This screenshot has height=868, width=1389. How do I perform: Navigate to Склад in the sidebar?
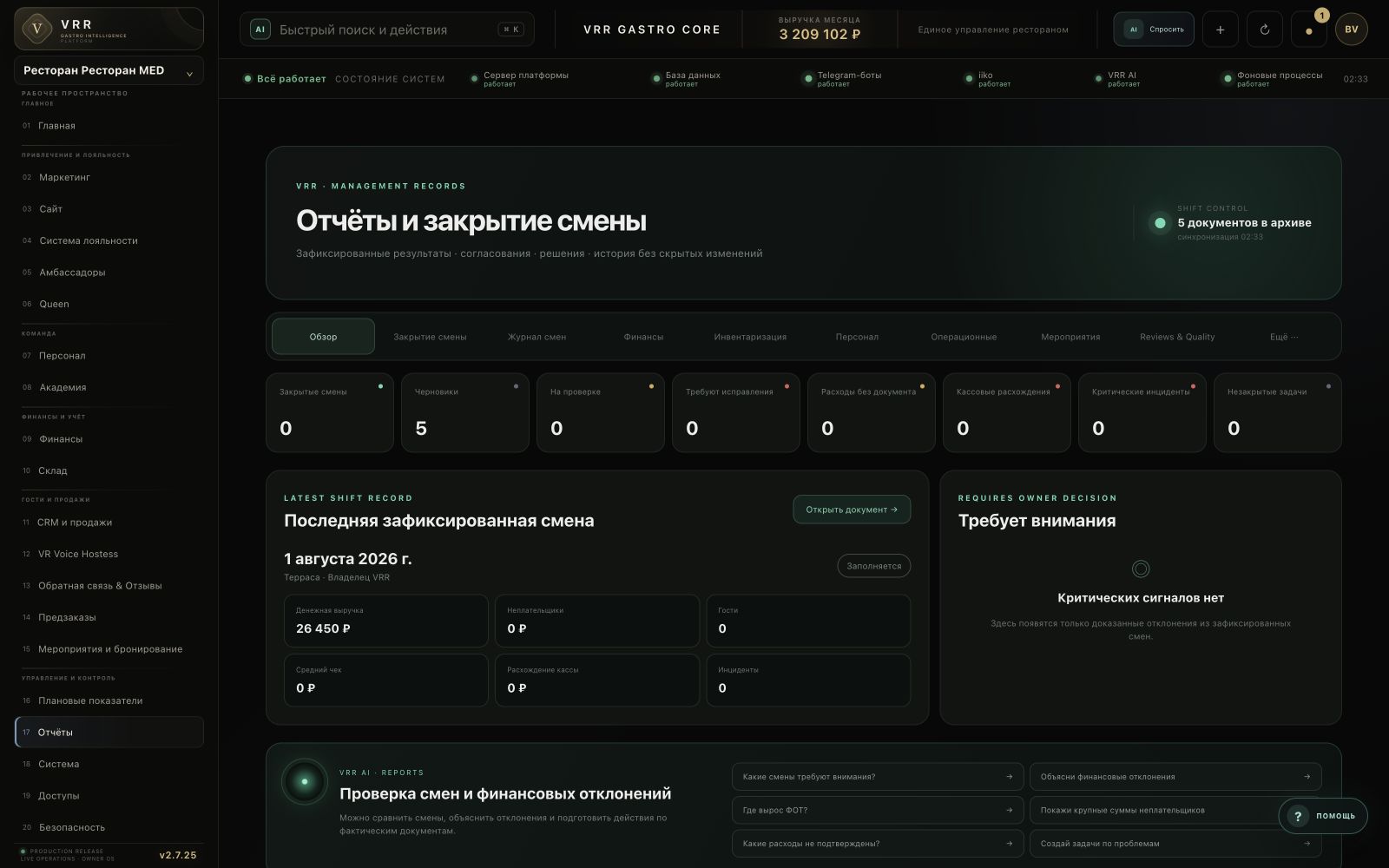click(109, 470)
